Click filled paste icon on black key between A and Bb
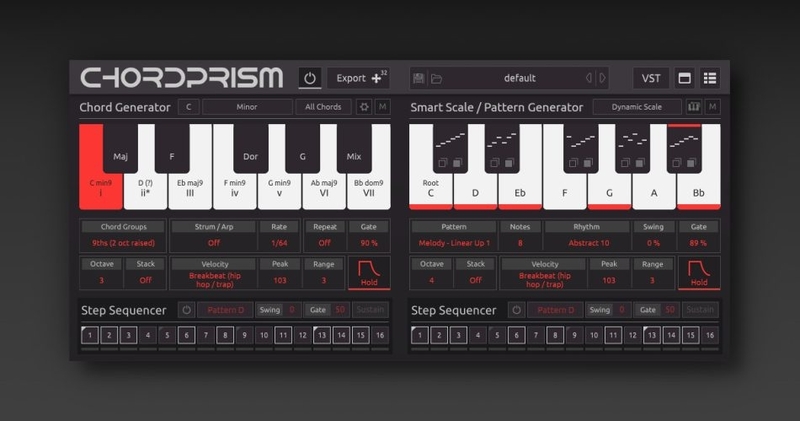Screen dimensions: 800x421 coord(691,163)
